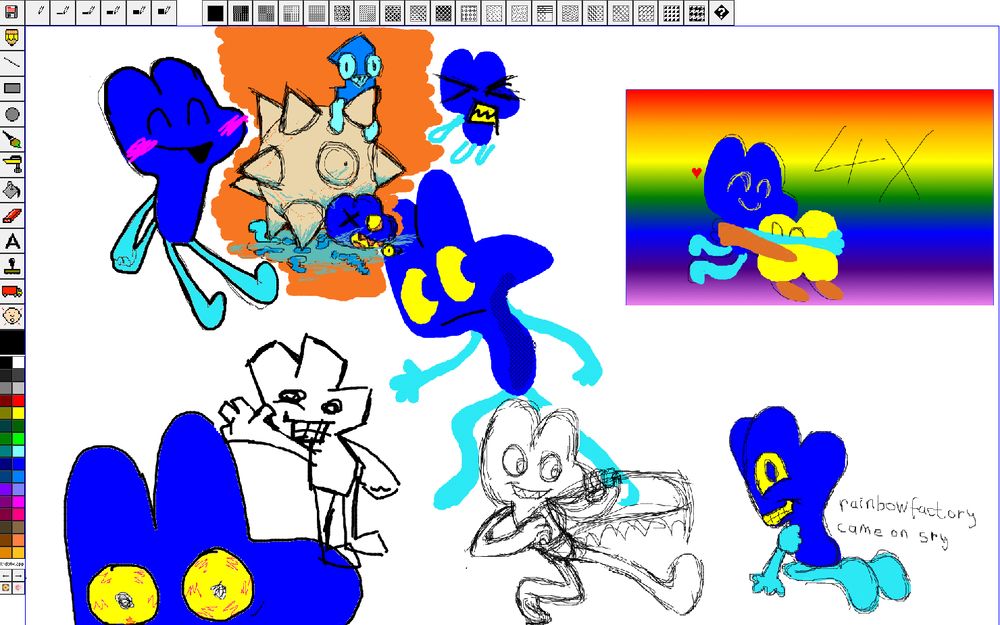Pick the second pattern next to solid black
This screenshot has height=625, width=1000.
coord(241,13)
